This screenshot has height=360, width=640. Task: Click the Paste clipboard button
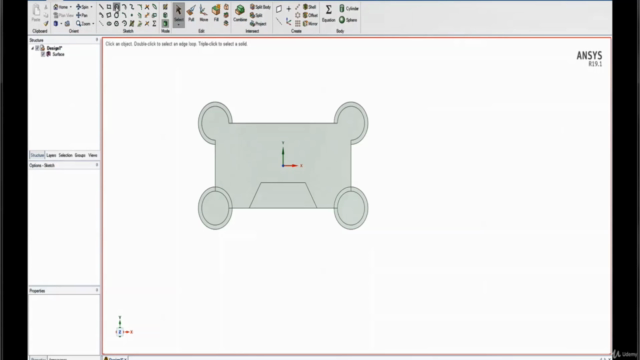coord(36,13)
